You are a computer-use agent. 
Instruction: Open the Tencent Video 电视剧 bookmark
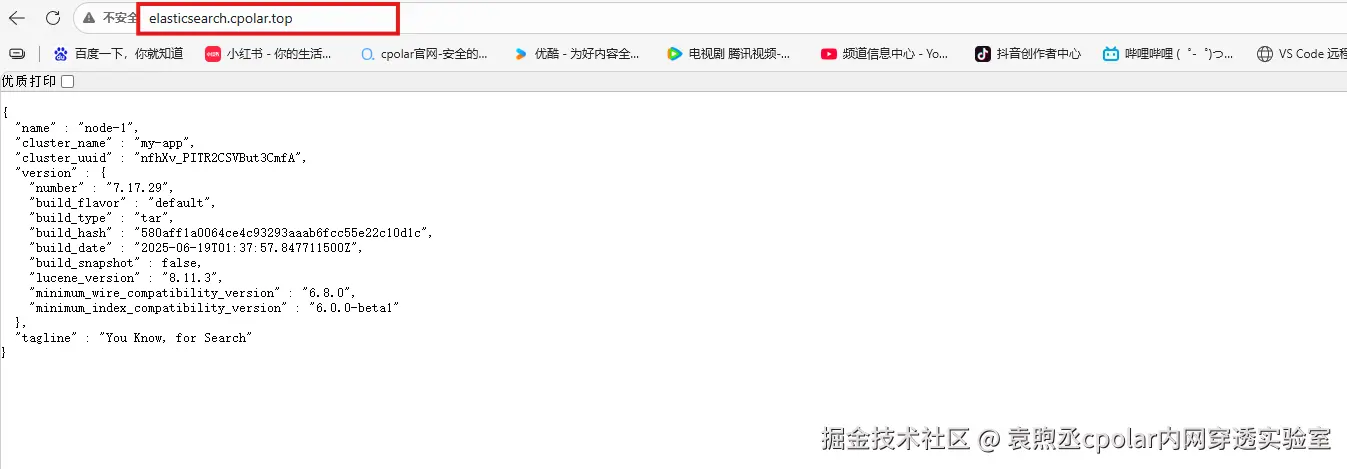coord(729,54)
